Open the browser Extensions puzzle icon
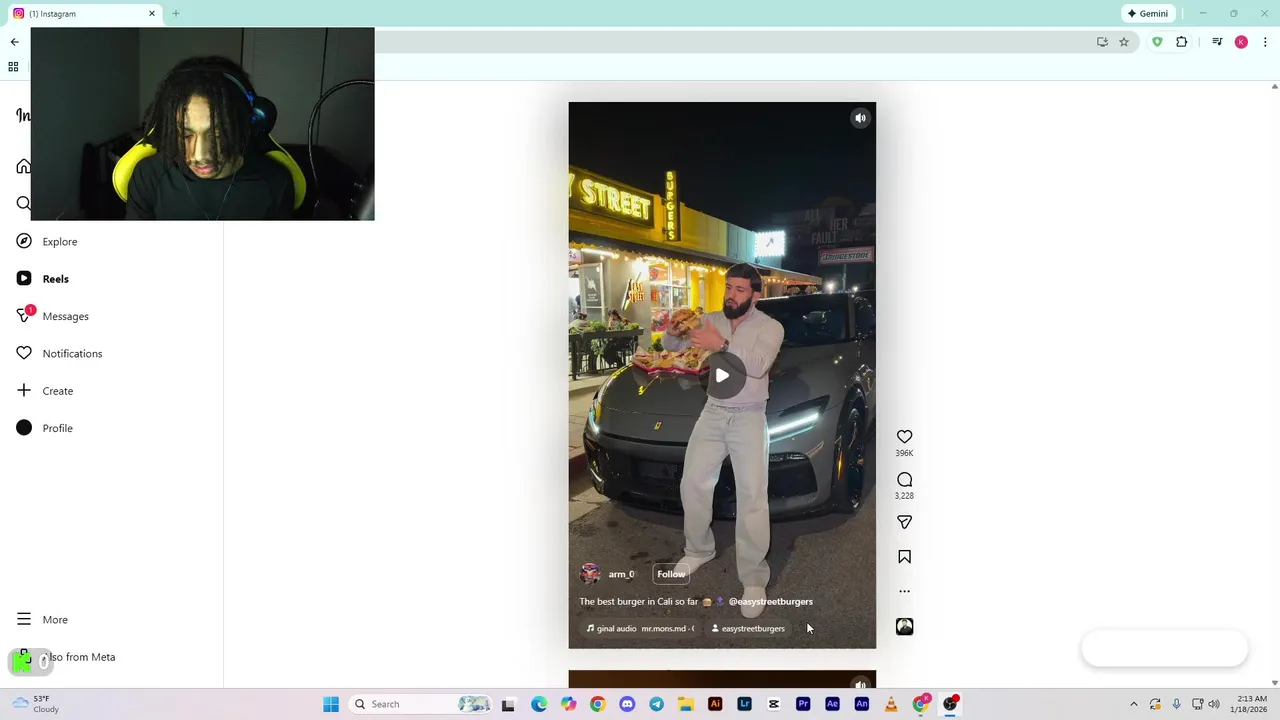Screen dimensions: 1280x720 pyautogui.click(x=1182, y=42)
